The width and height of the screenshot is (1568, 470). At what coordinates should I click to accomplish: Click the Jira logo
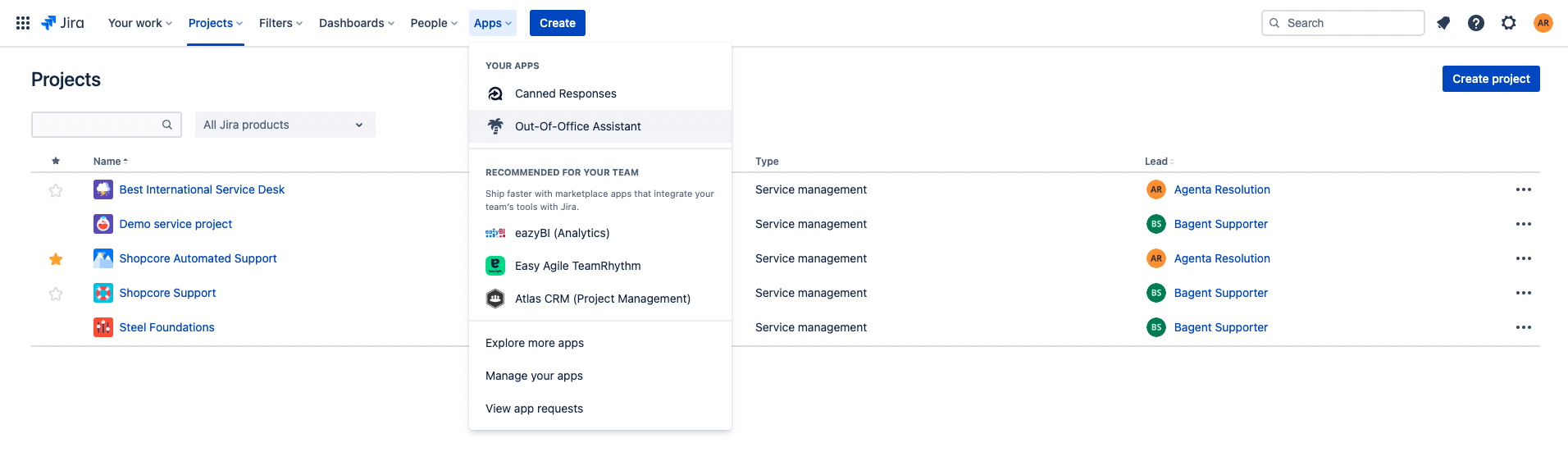[62, 23]
